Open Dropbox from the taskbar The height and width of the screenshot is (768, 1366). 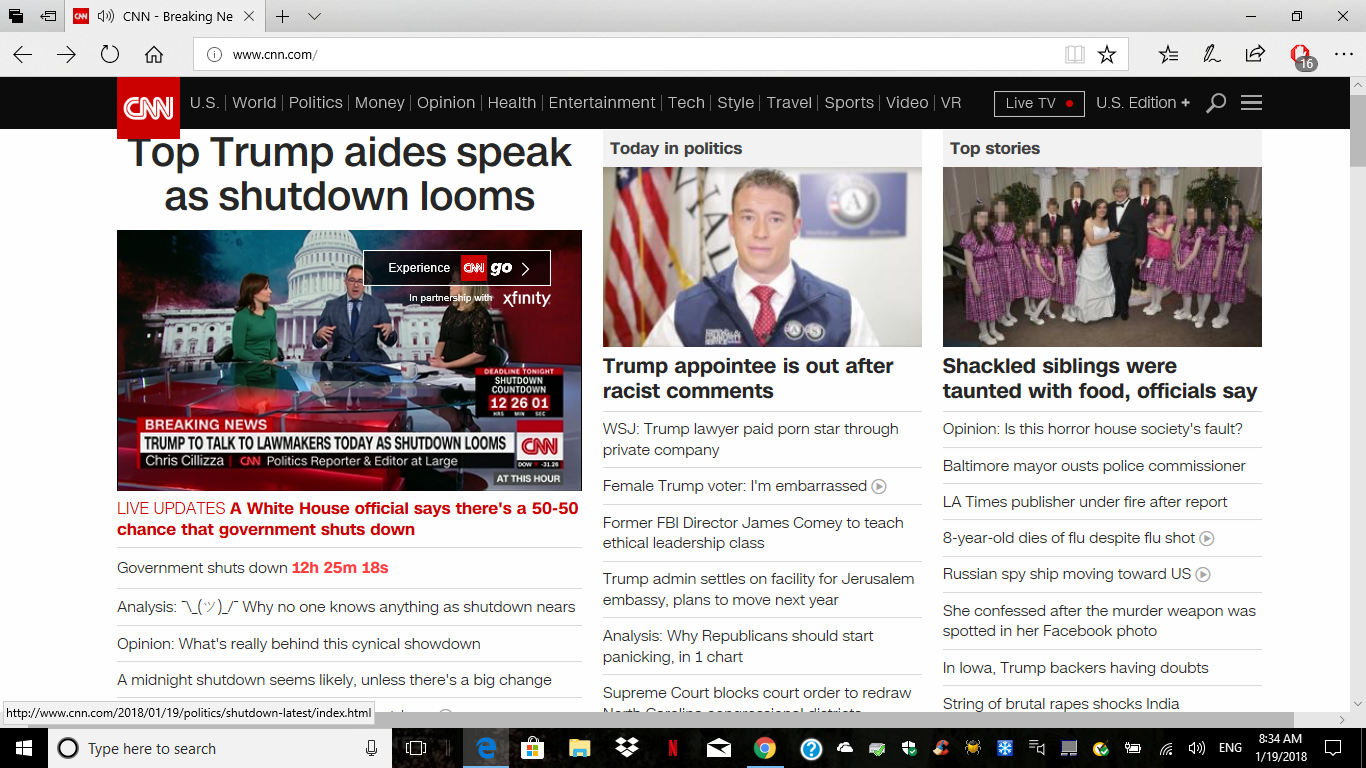tap(627, 748)
